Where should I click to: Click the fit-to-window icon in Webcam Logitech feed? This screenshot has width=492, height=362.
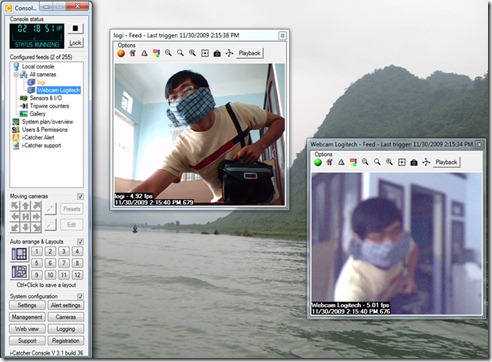pyautogui.click(x=402, y=162)
